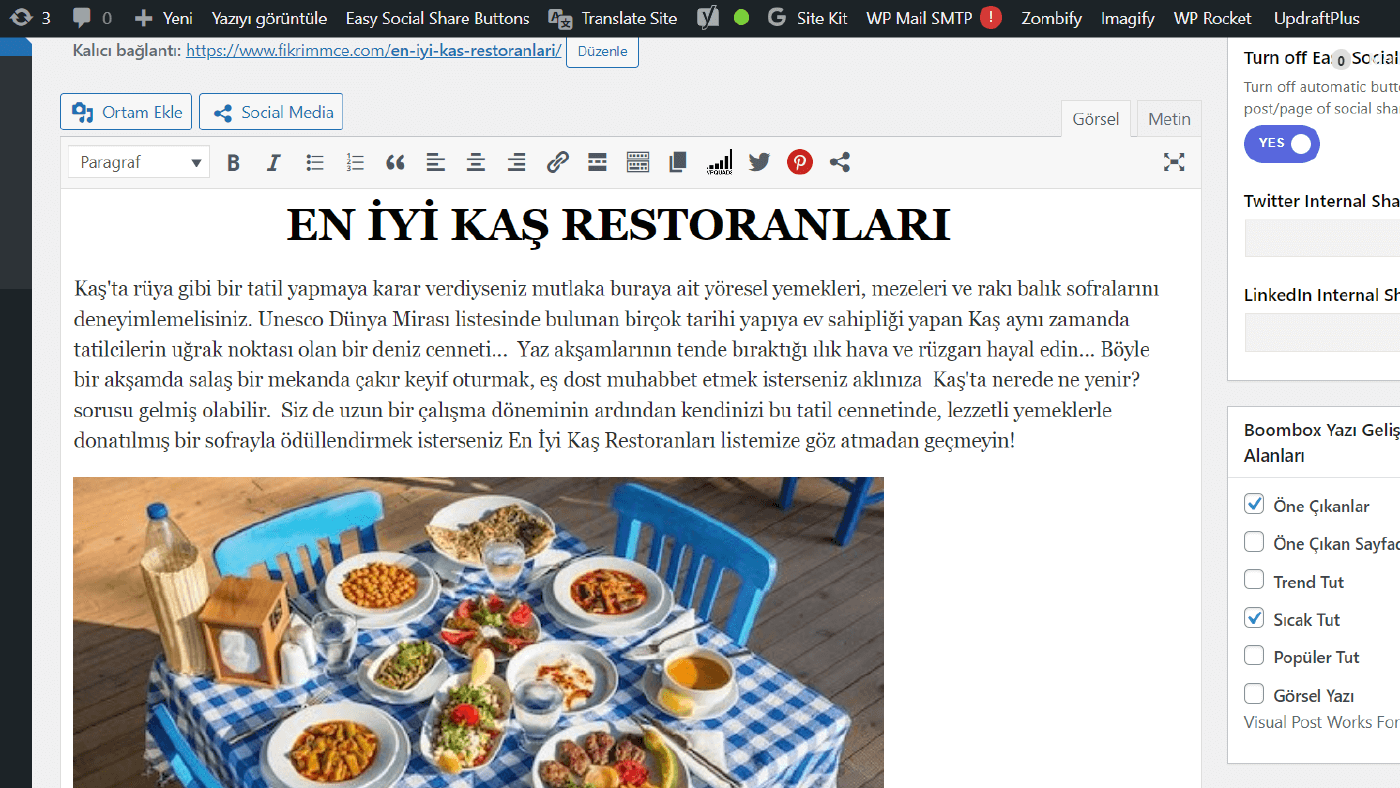Open the Zombify admin bar menu
The width and height of the screenshot is (1400, 788).
tap(1051, 18)
